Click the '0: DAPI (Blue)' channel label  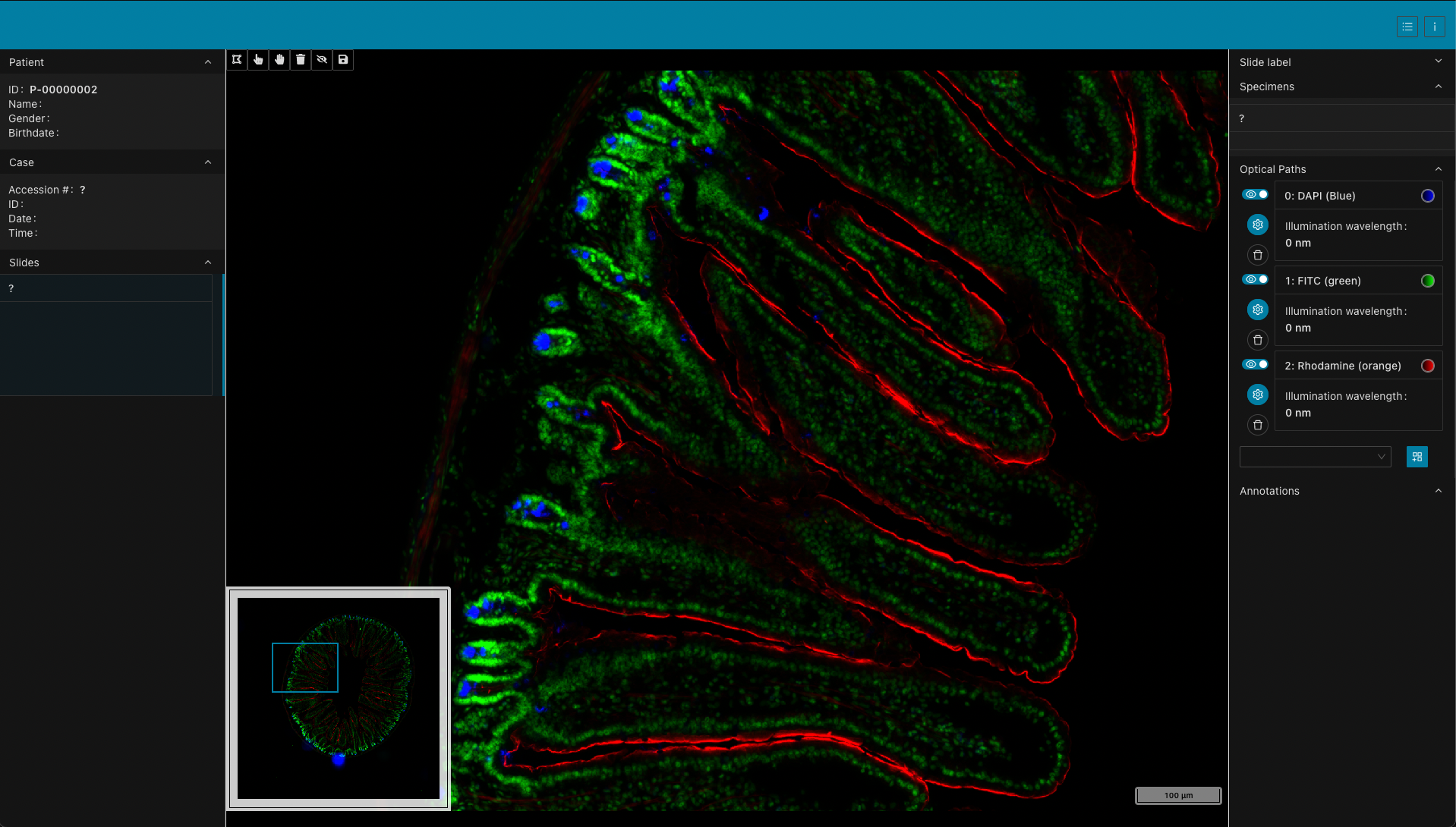(1319, 196)
